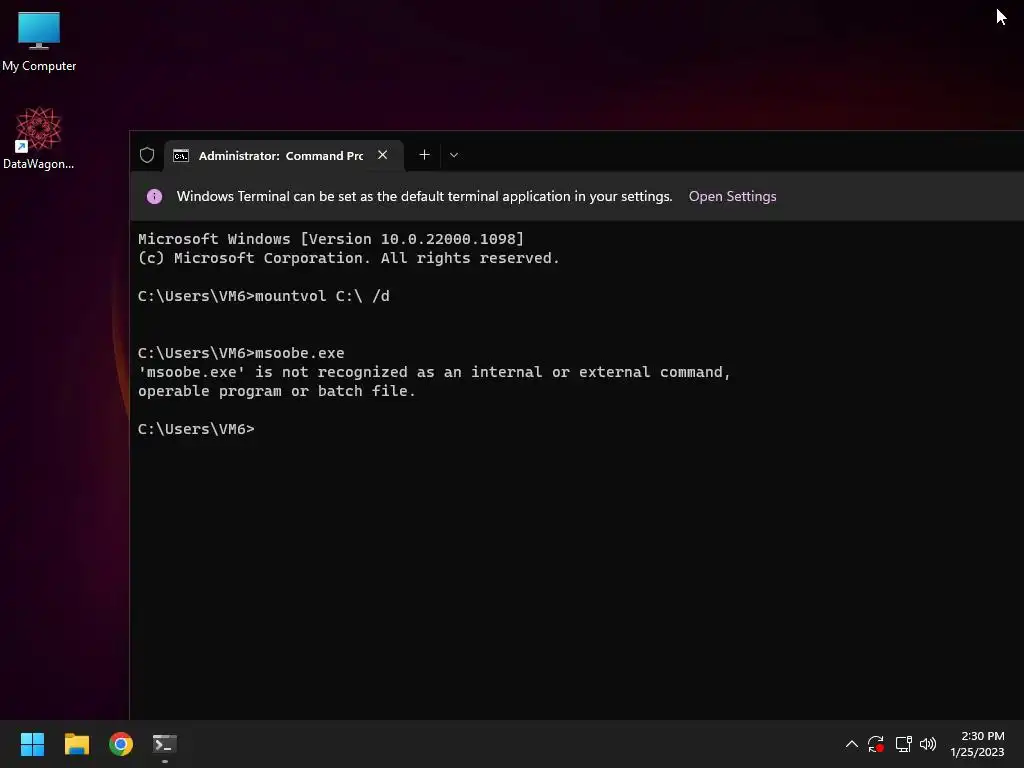Open My Computer desktop icon
This screenshot has width=1024, height=768.
(x=39, y=41)
